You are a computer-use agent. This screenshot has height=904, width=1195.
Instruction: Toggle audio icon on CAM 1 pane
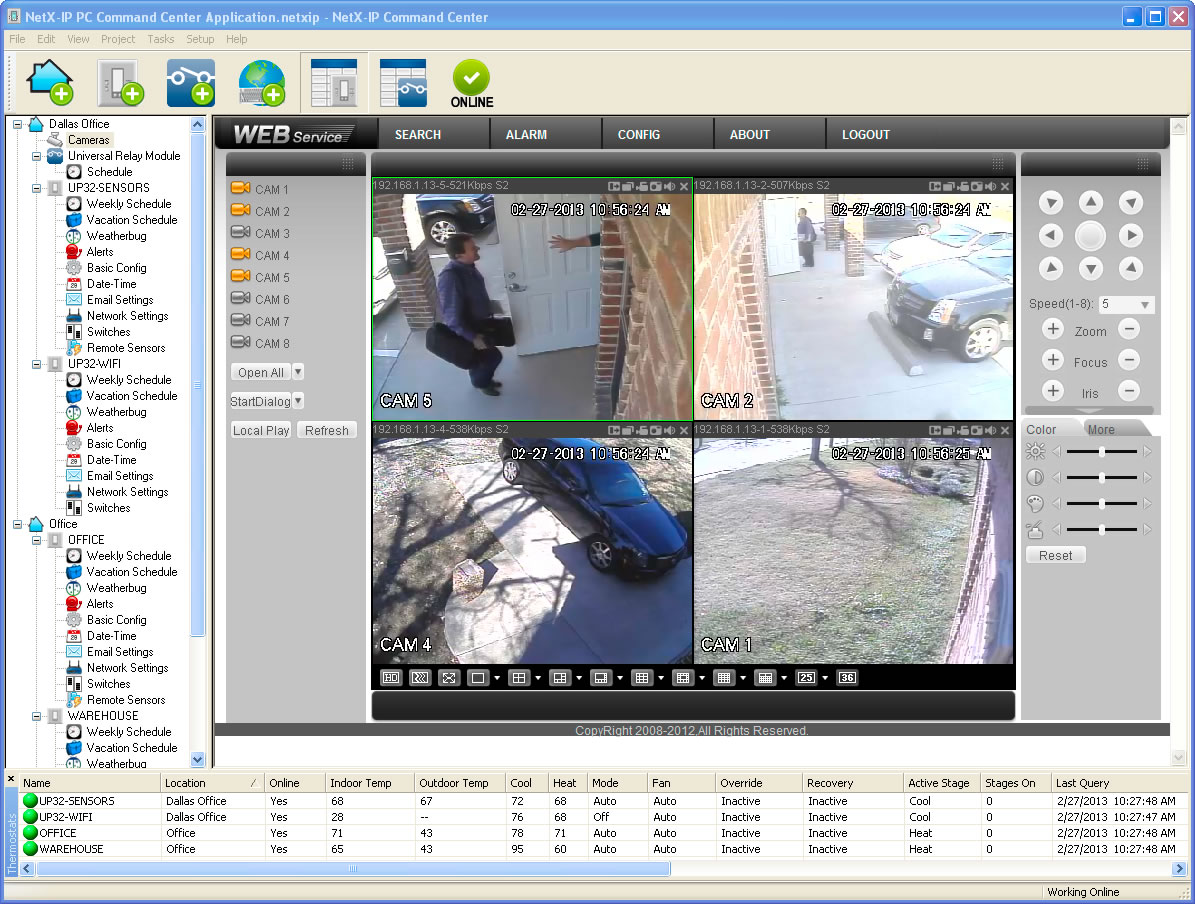(991, 430)
